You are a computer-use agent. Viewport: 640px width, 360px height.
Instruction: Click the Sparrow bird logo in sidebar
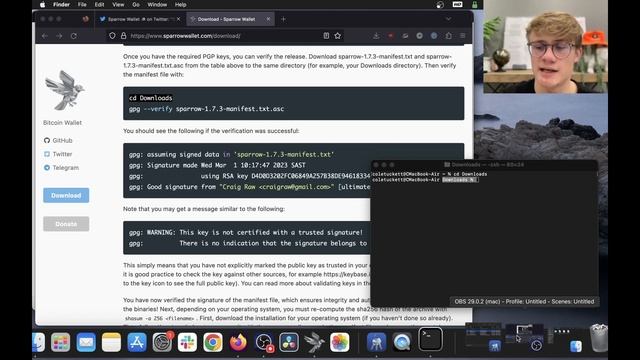[64, 90]
